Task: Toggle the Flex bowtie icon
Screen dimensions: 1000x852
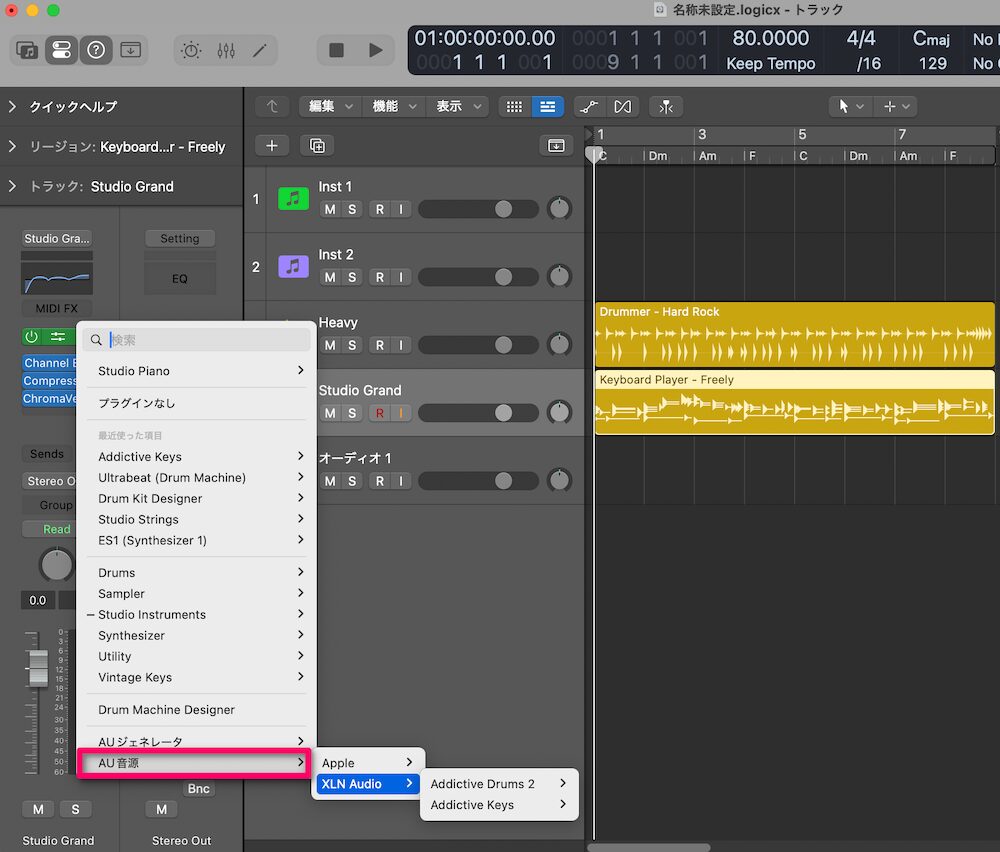Action: click(x=622, y=106)
